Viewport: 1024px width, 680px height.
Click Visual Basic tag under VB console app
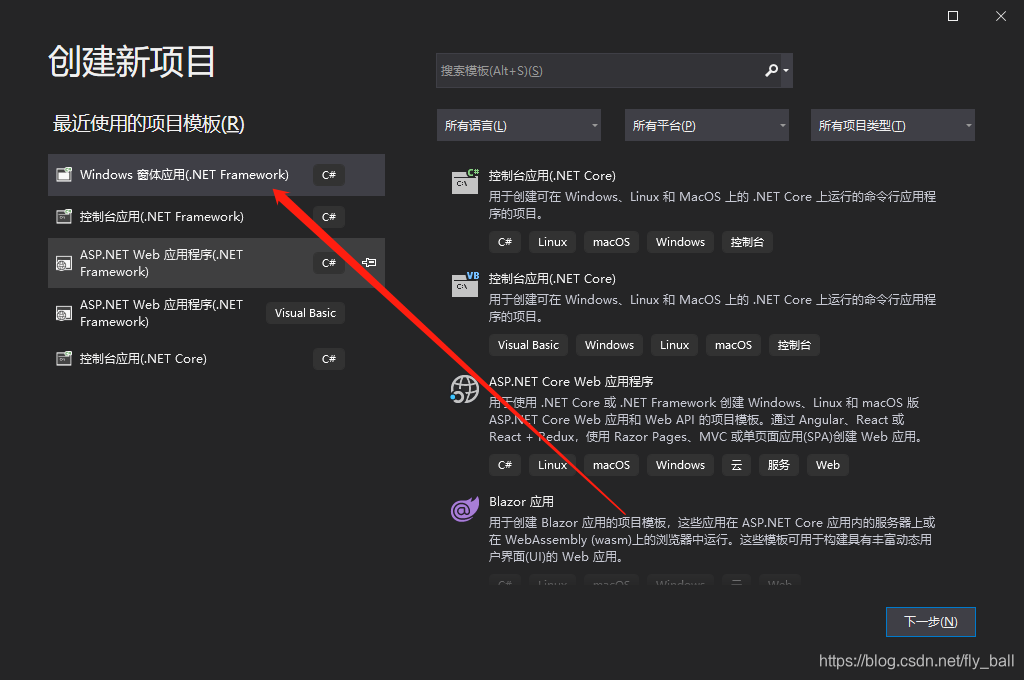coord(528,345)
